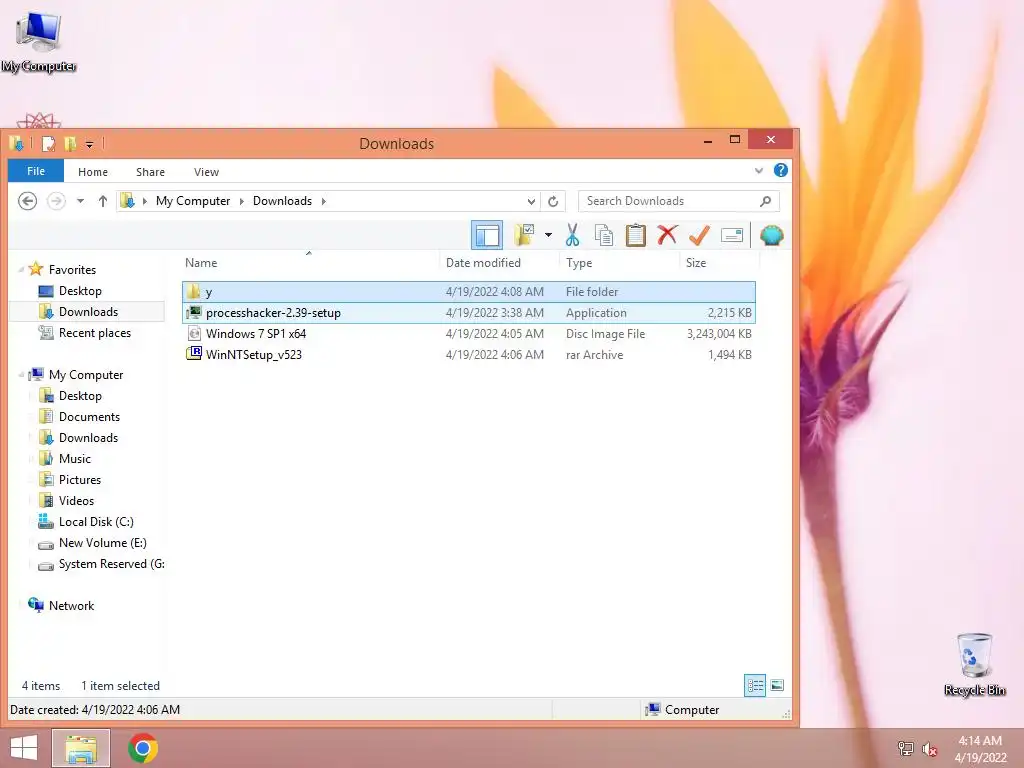Image resolution: width=1024 pixels, height=768 pixels.
Task: Expand the arrow after My Computer breadcrumb
Action: point(242,201)
